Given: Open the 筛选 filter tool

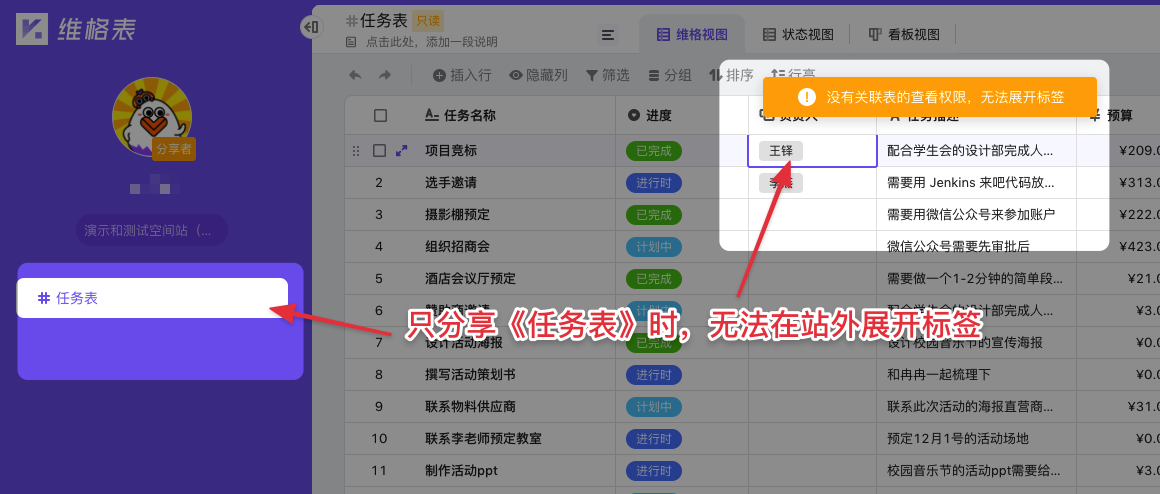Looking at the screenshot, I should [x=607, y=75].
